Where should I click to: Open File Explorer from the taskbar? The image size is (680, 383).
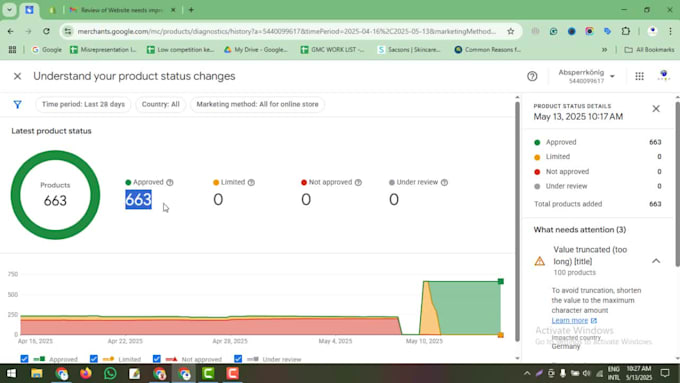pyautogui.click(x=36, y=373)
